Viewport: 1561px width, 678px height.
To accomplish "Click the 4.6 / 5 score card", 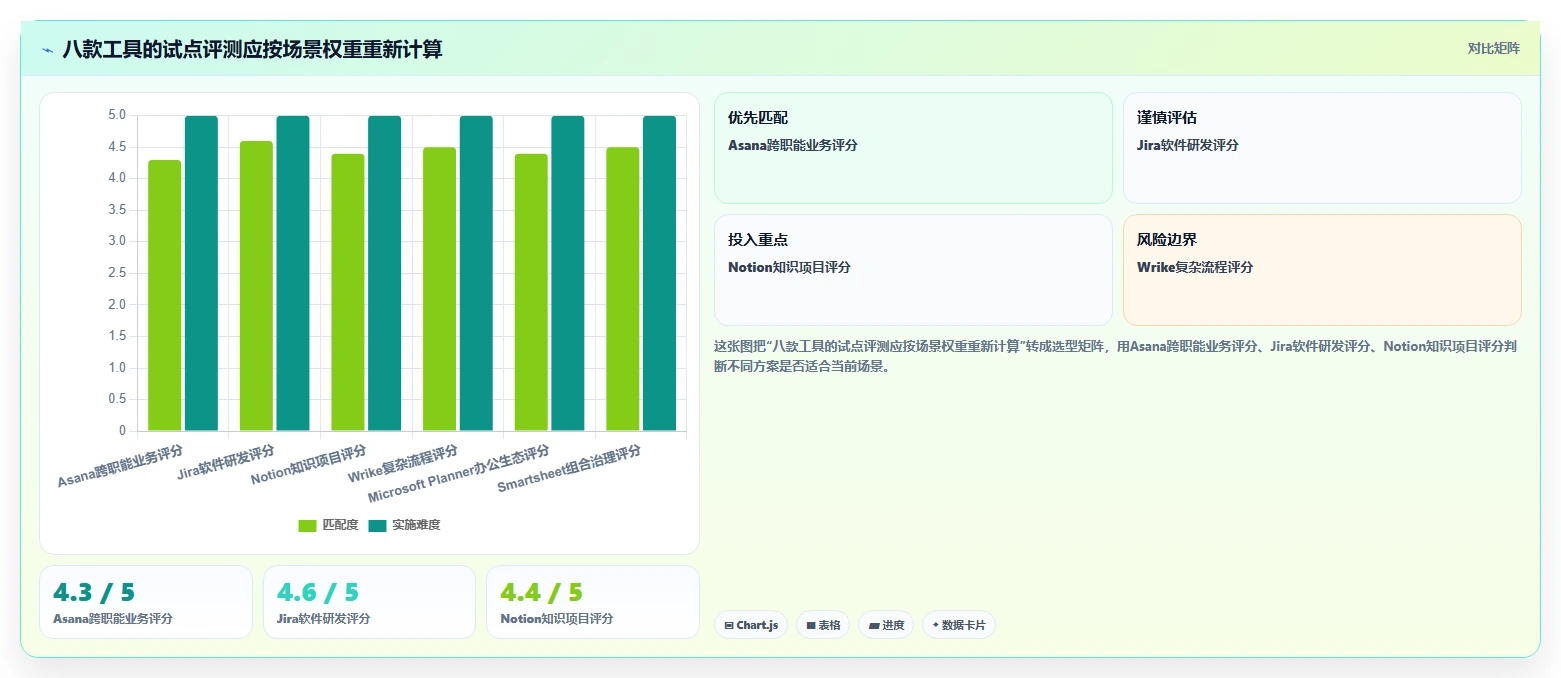I will click(369, 602).
